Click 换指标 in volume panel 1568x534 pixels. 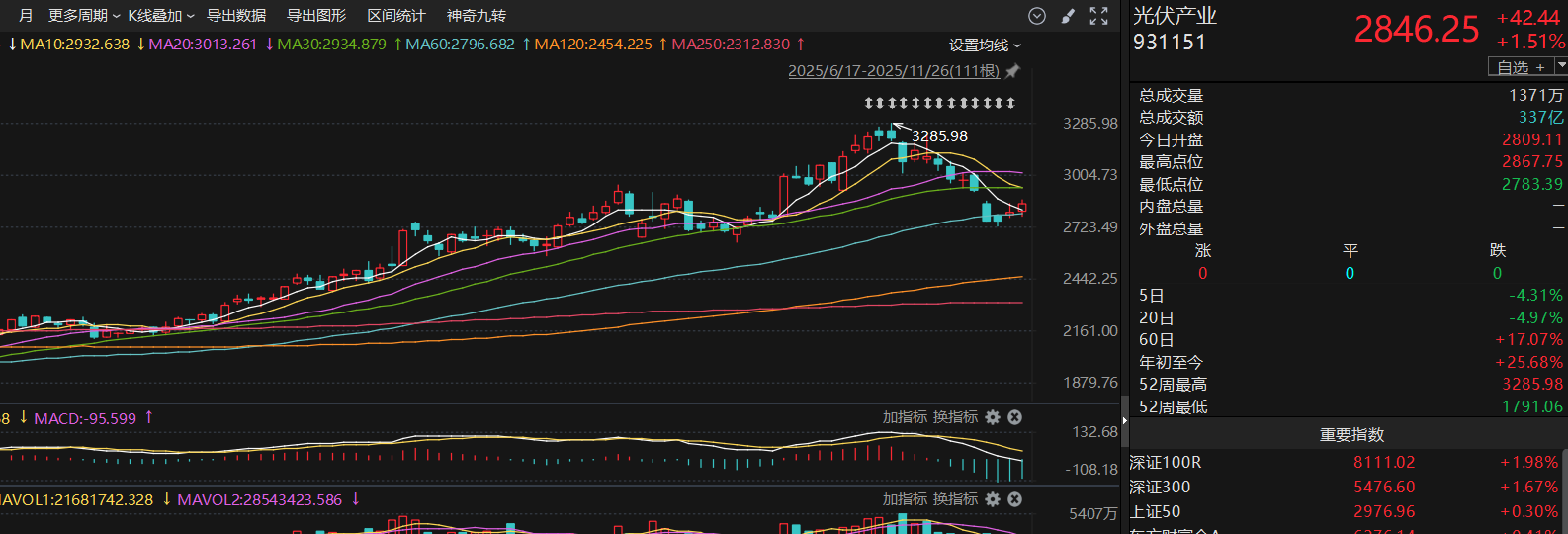956,499
